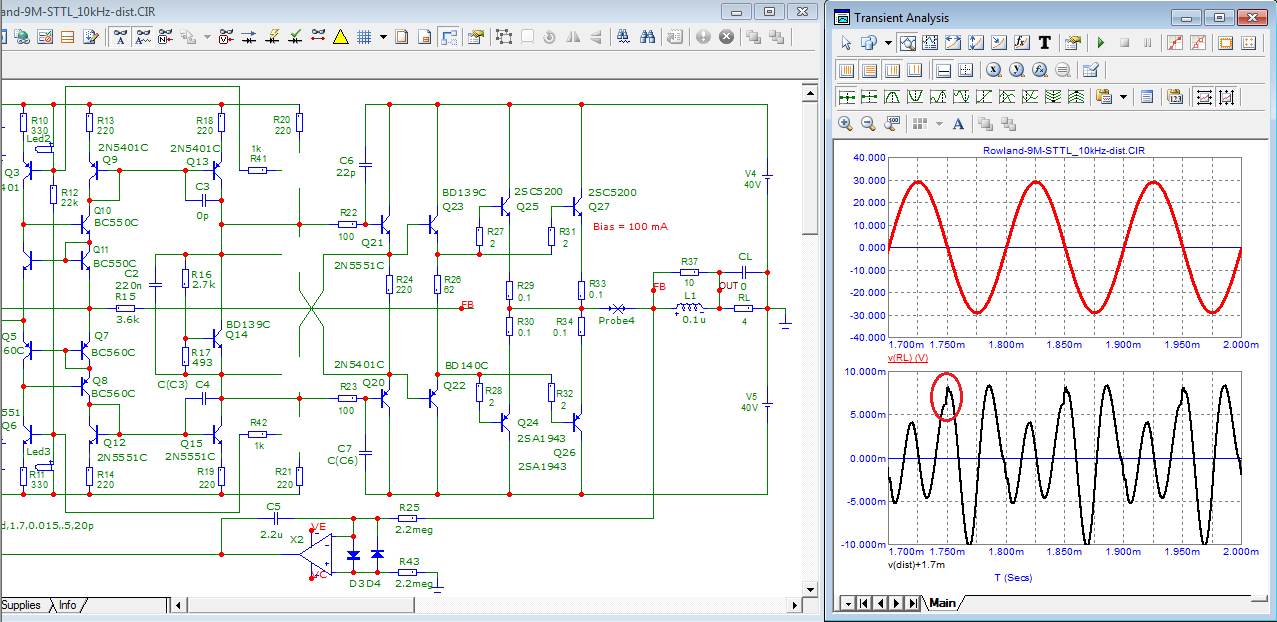Open dropdown next to clipboard graph icon
The width and height of the screenshot is (1277, 622).
click(x=1124, y=97)
